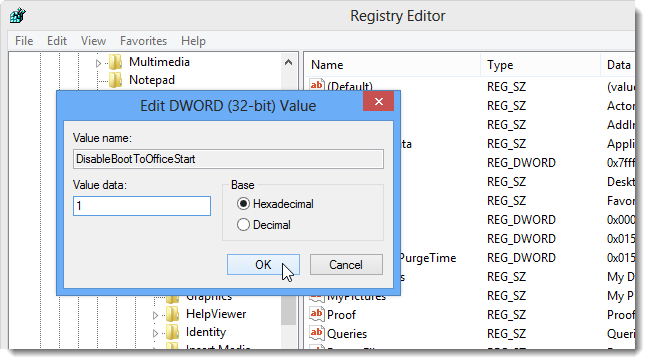Click the Proof string value icon
650x364 pixels.
click(317, 314)
